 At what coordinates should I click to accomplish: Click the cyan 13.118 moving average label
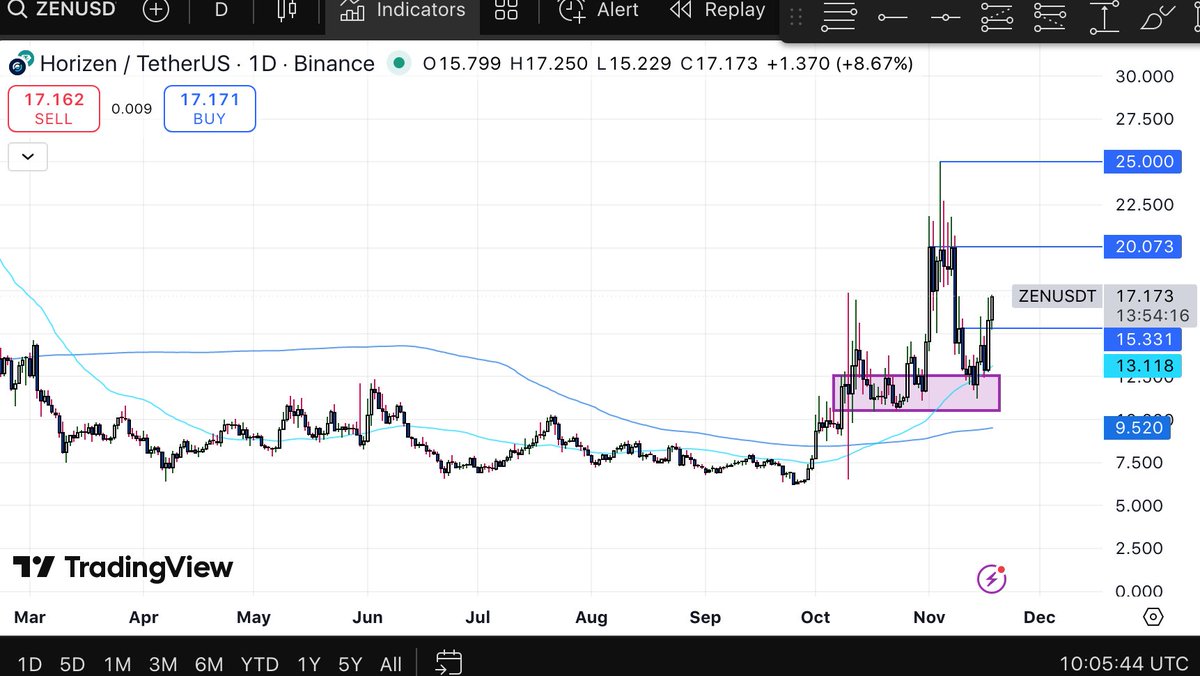tap(1143, 365)
